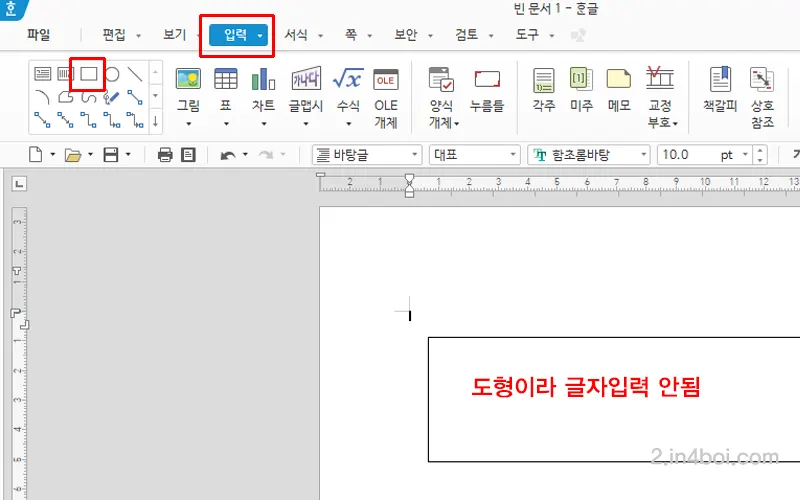Expand the arrow next to new document icon
The image size is (800, 500).
coord(53,154)
